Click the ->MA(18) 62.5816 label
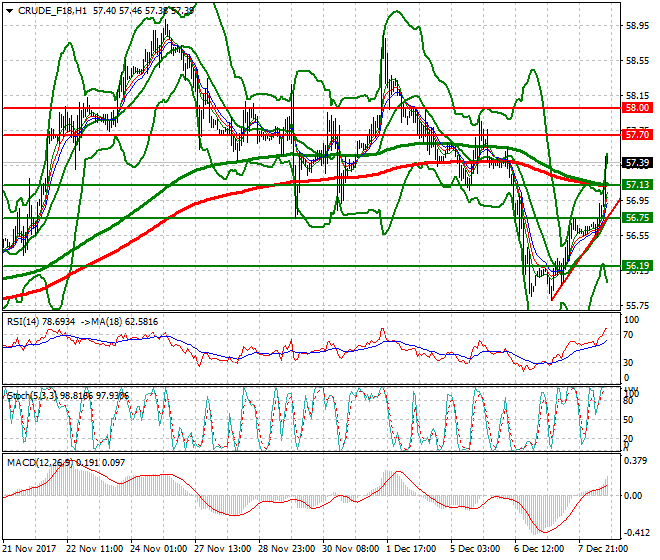Viewport: 660px width, 560px height. point(119,322)
